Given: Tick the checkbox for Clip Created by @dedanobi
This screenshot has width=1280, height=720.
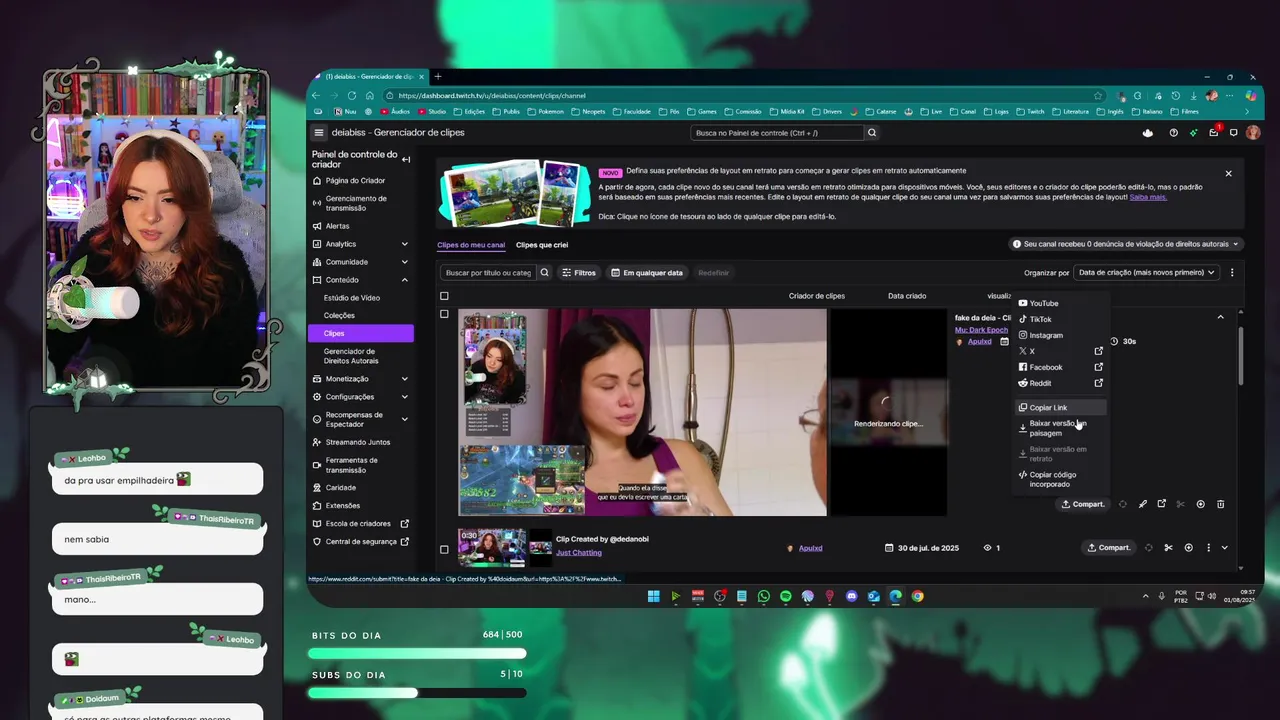Looking at the screenshot, I should [x=444, y=549].
